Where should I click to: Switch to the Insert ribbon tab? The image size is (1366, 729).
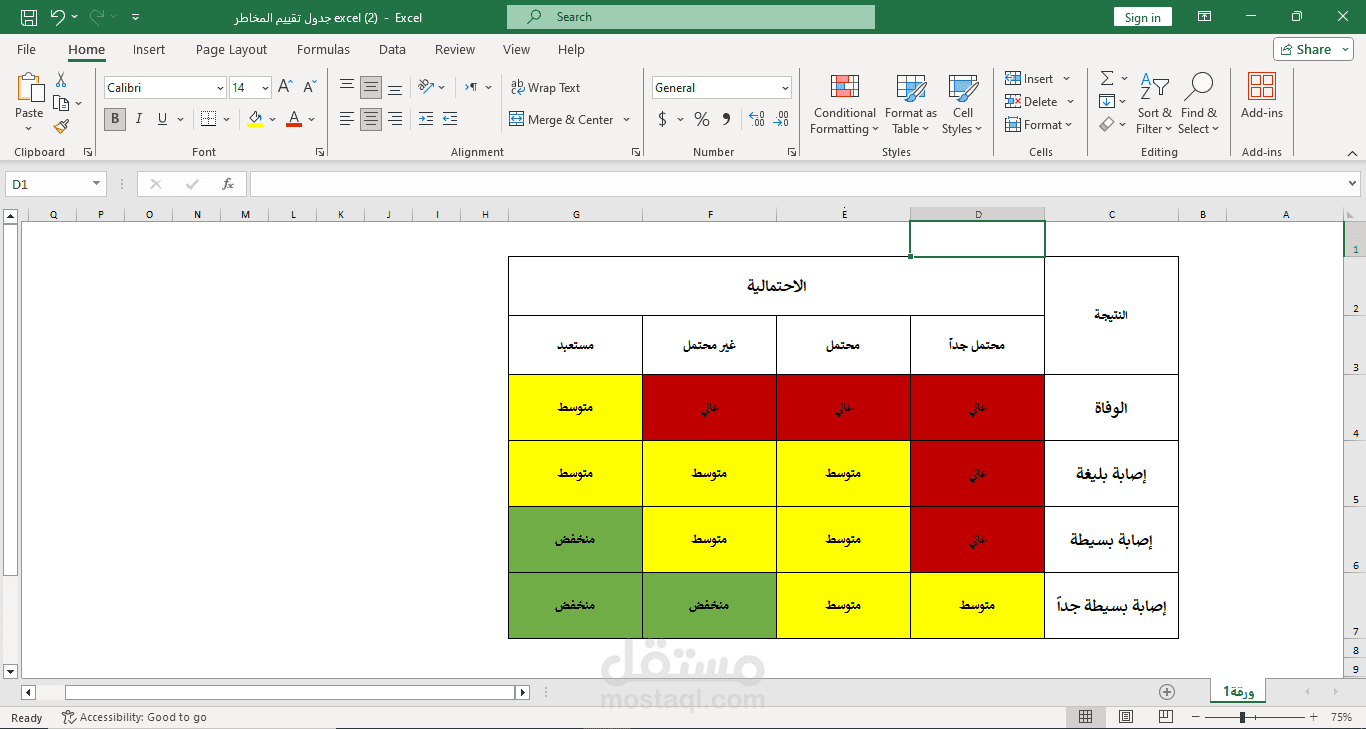click(149, 49)
